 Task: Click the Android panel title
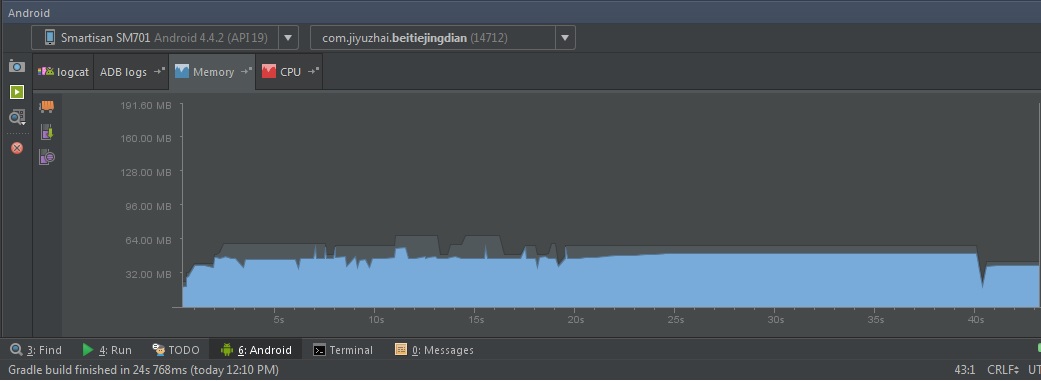(29, 13)
